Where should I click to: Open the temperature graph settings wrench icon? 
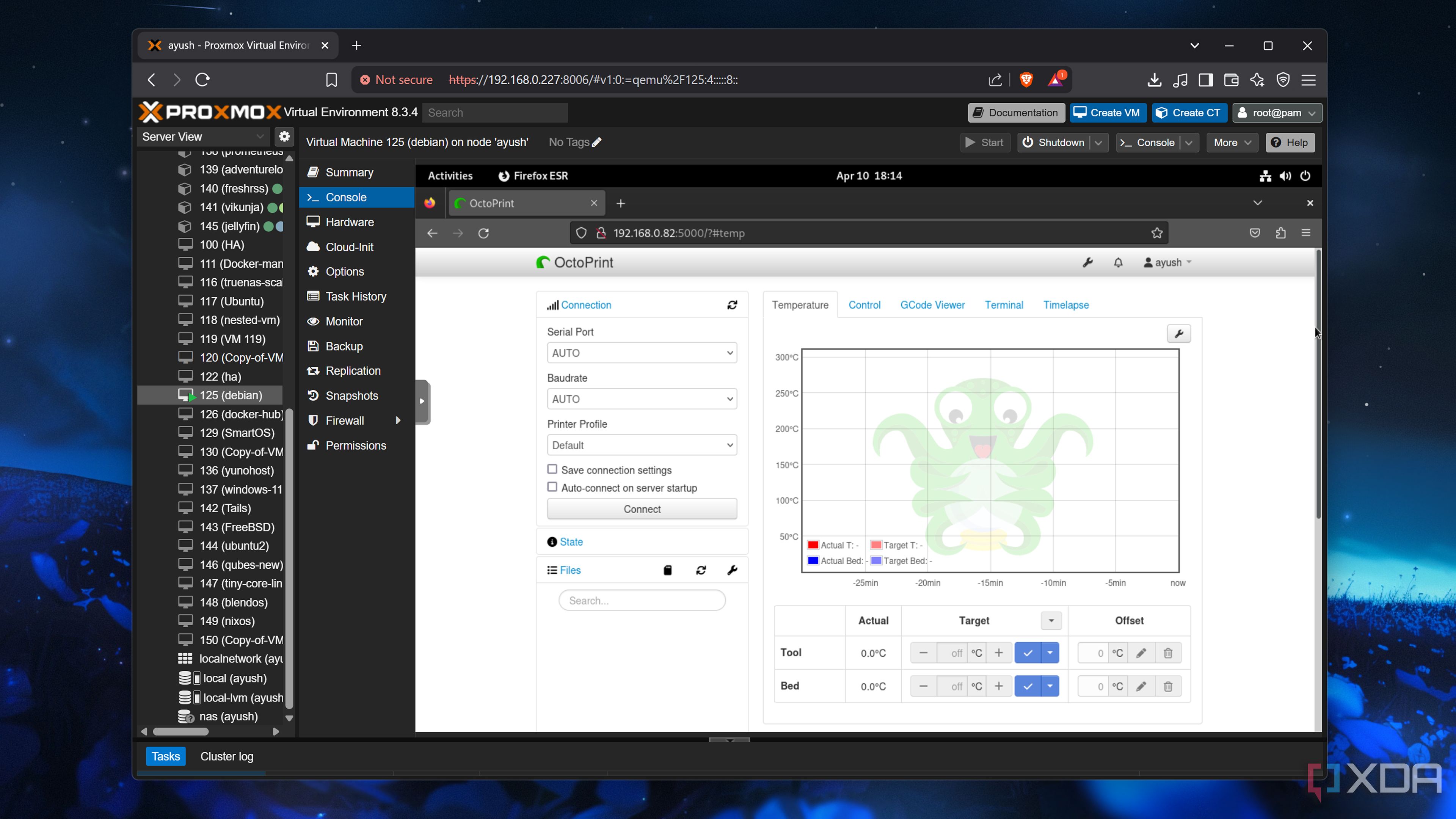[x=1179, y=334]
